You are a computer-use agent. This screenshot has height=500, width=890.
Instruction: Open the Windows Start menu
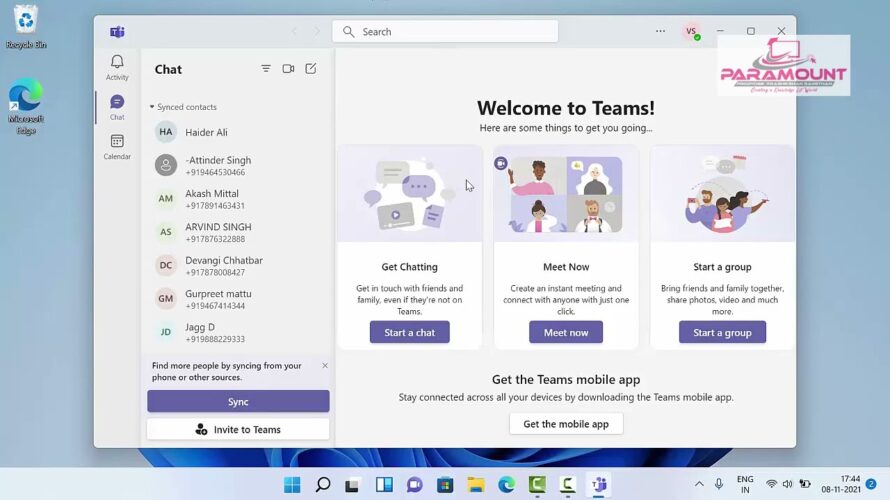pos(292,484)
